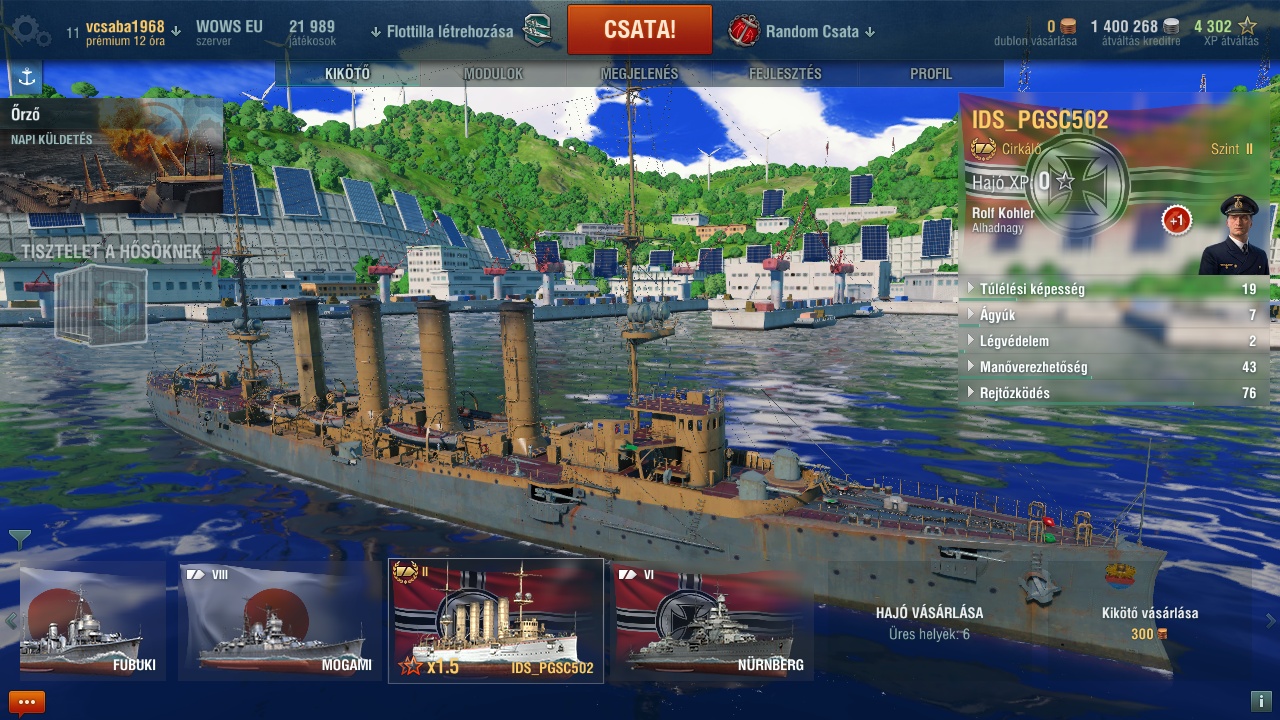Open the commander skill point +1 badge
The height and width of the screenshot is (720, 1280).
[x=1177, y=220]
